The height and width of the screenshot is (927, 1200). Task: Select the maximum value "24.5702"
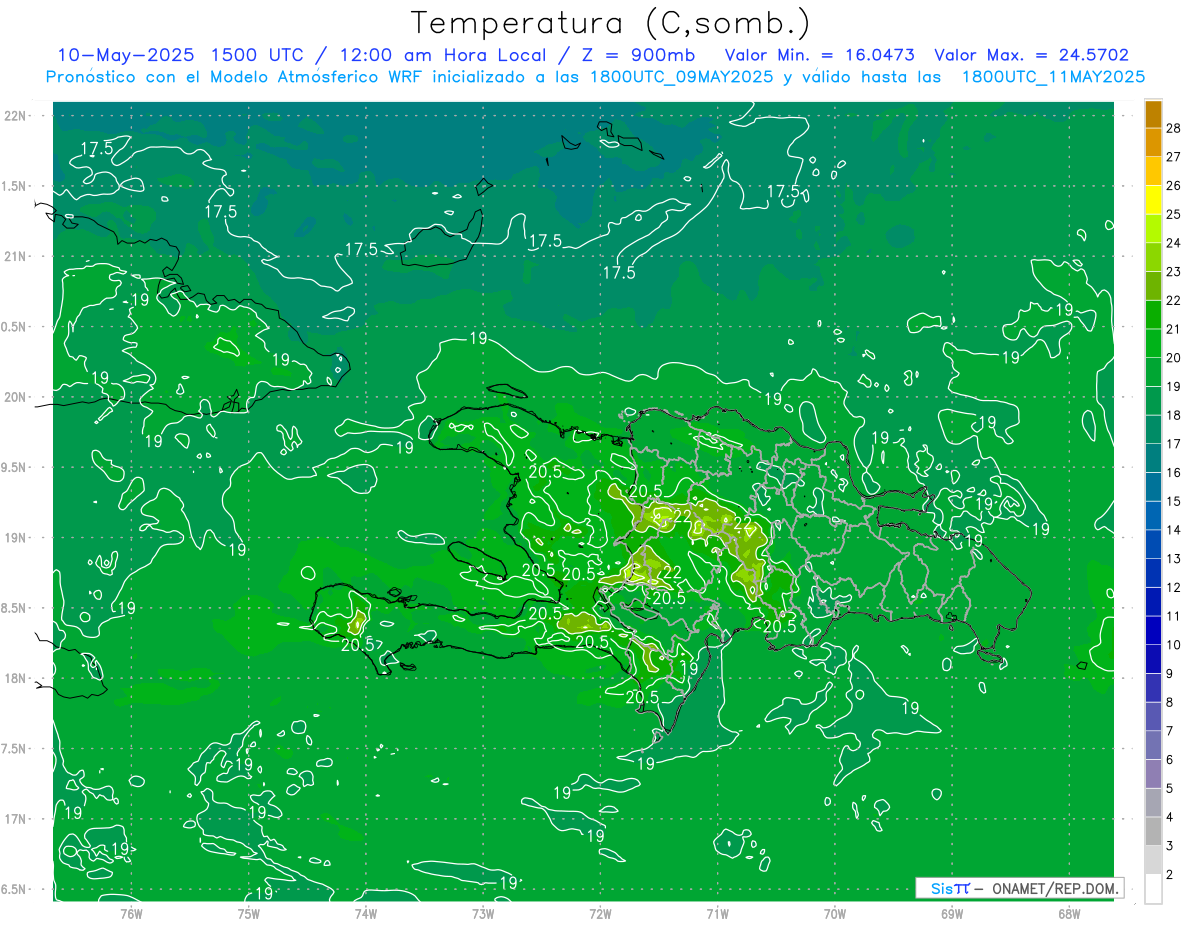[x=1092, y=55]
